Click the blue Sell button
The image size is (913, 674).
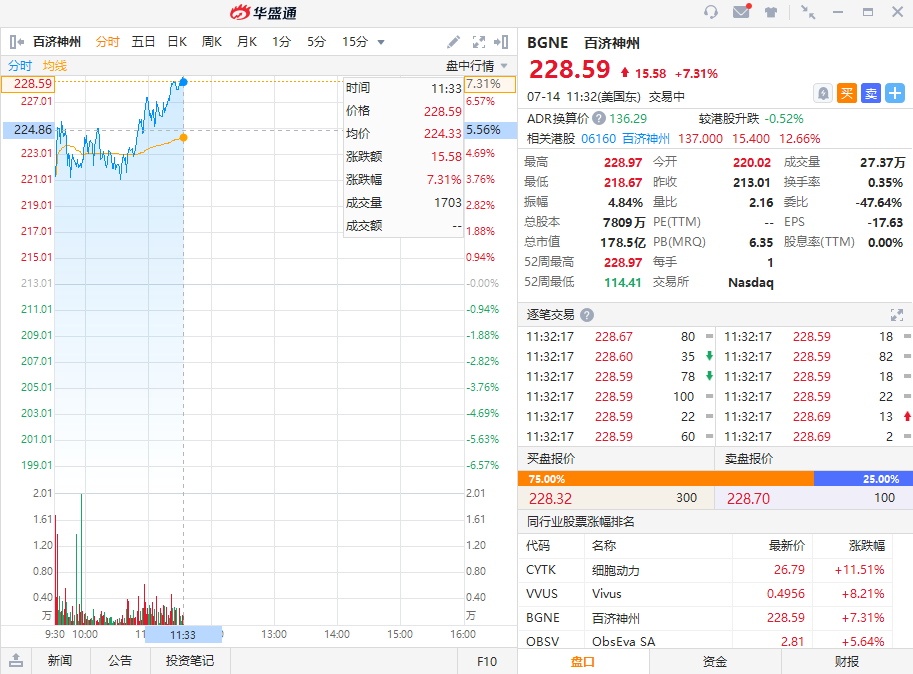(871, 93)
